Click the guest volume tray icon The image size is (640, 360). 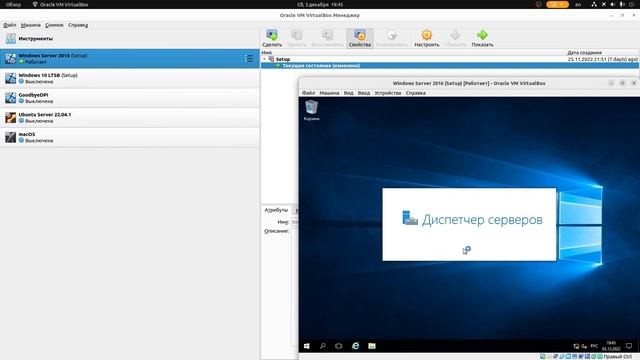584,346
